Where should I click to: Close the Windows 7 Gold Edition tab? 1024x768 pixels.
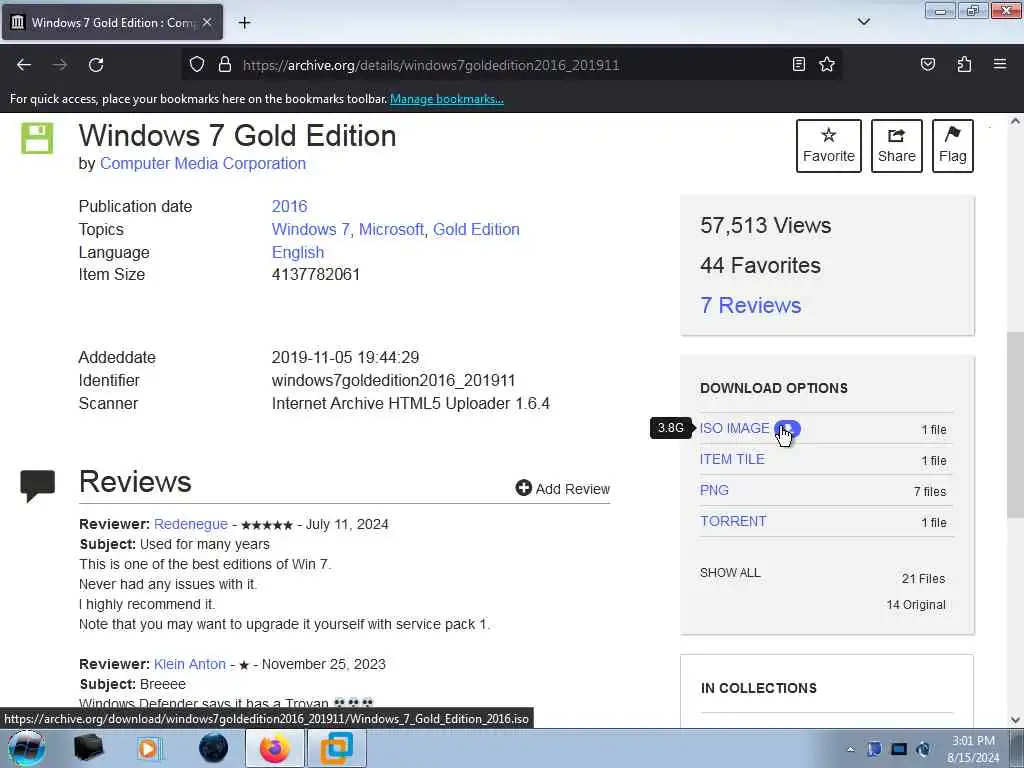[207, 22]
